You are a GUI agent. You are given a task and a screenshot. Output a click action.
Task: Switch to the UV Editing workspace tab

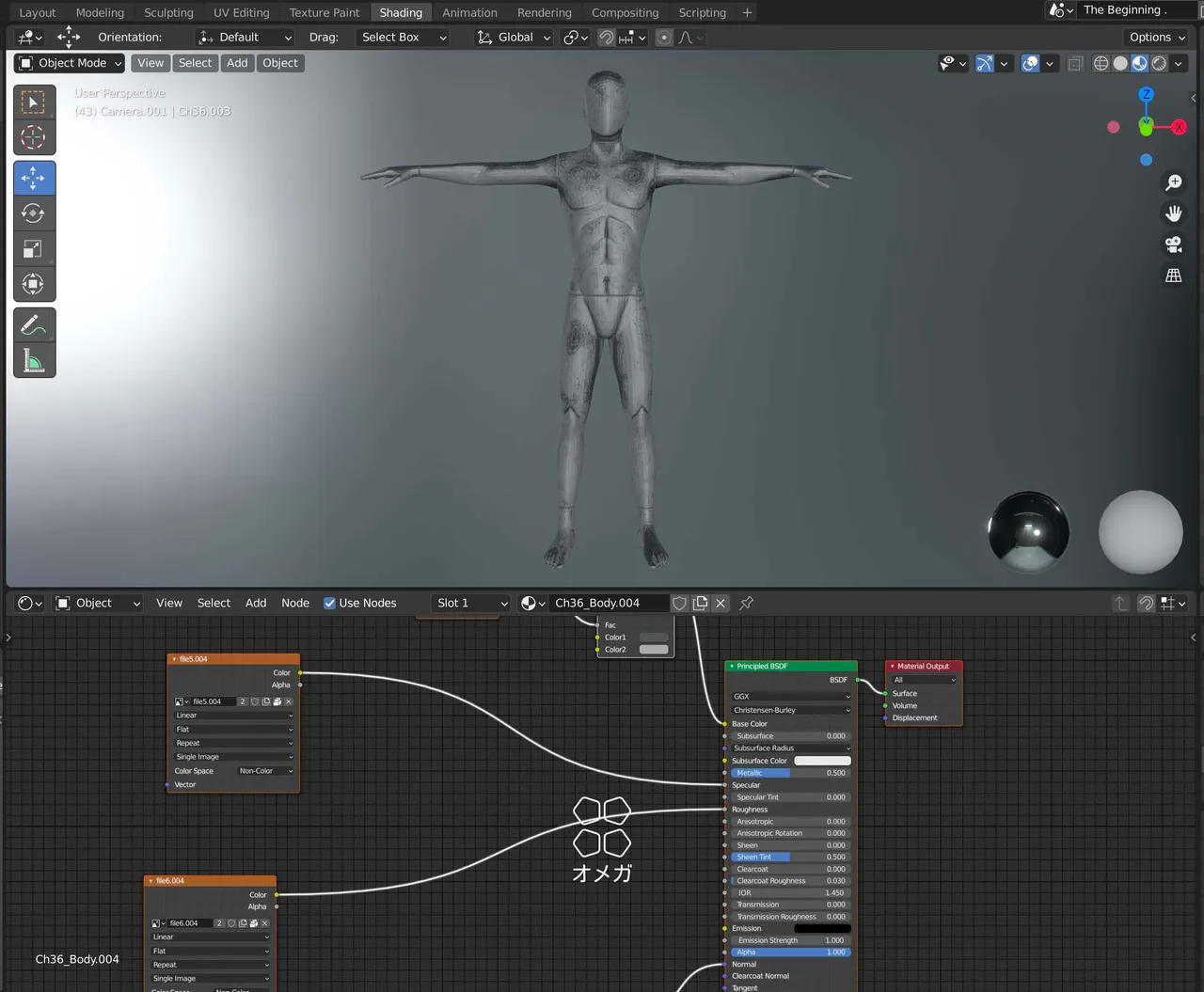point(241,12)
